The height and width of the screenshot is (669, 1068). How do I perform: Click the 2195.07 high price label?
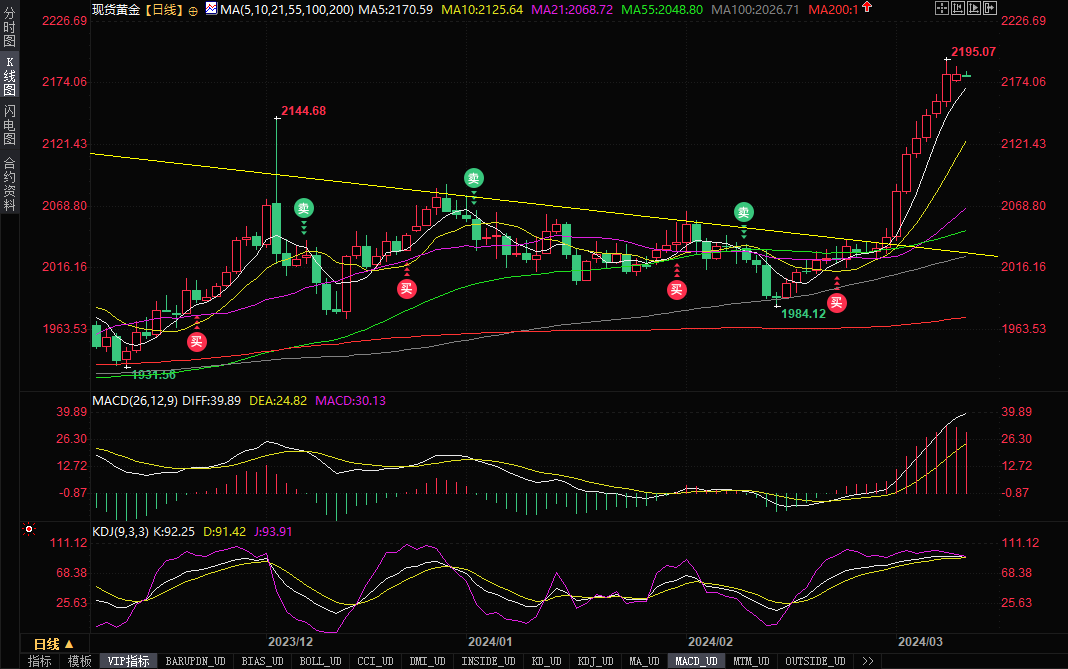tap(973, 51)
